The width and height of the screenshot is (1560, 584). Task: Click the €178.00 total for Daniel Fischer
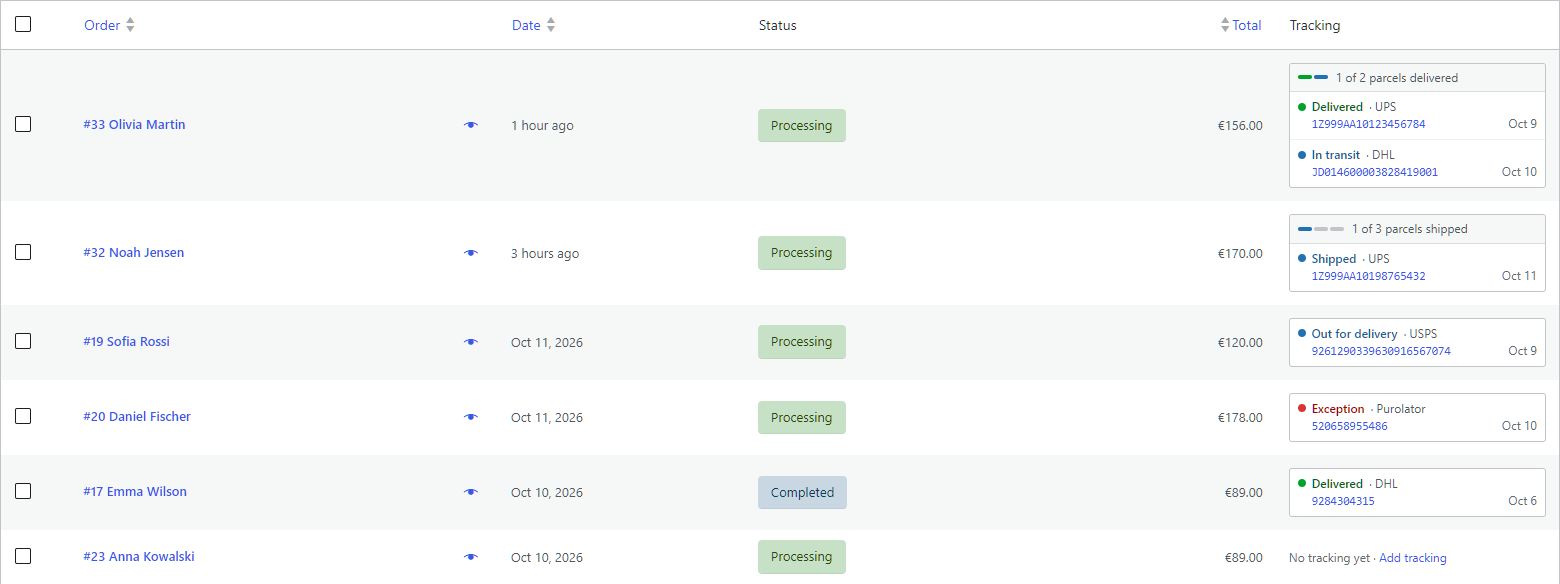(1240, 418)
